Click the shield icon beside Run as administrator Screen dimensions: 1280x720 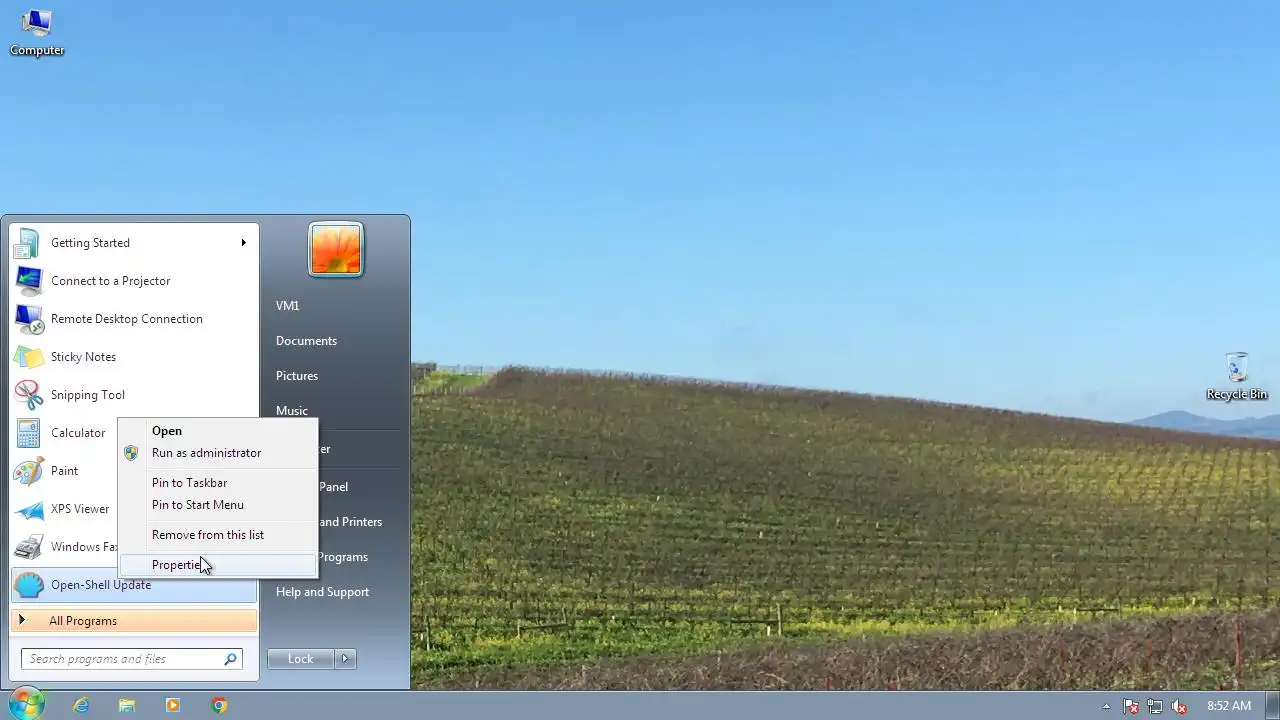(x=131, y=453)
